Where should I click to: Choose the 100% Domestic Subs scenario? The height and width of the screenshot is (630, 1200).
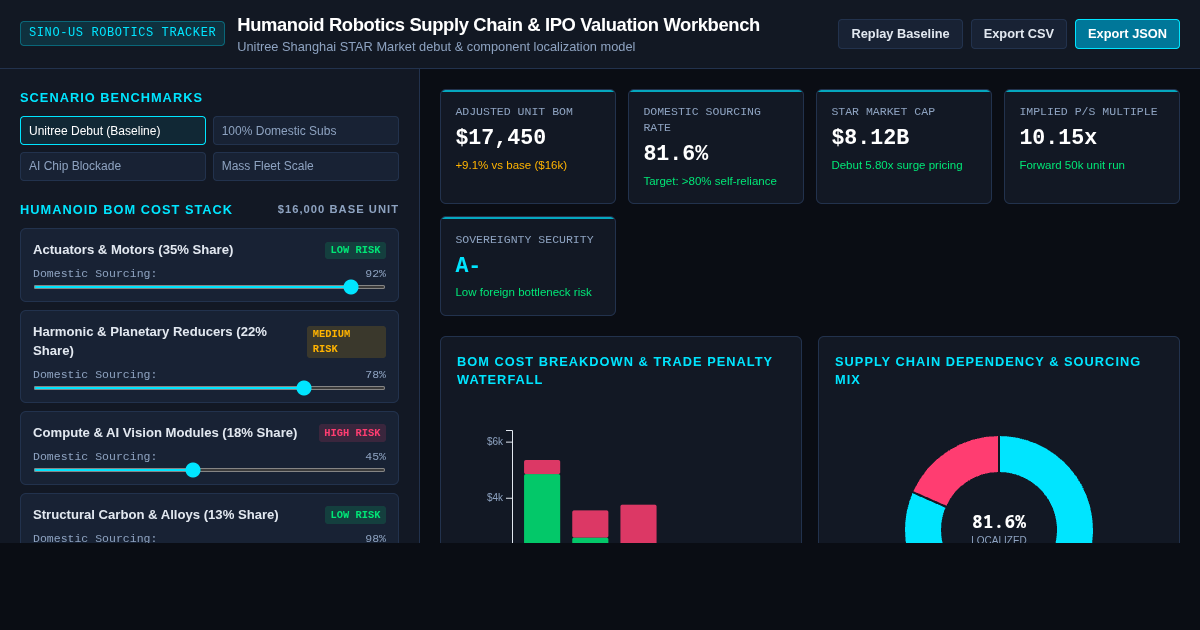coord(306,131)
